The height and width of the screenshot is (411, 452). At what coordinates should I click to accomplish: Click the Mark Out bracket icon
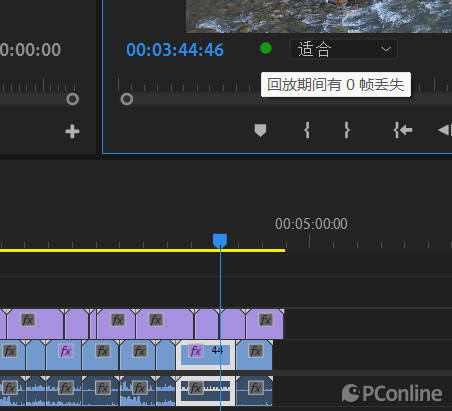(347, 130)
